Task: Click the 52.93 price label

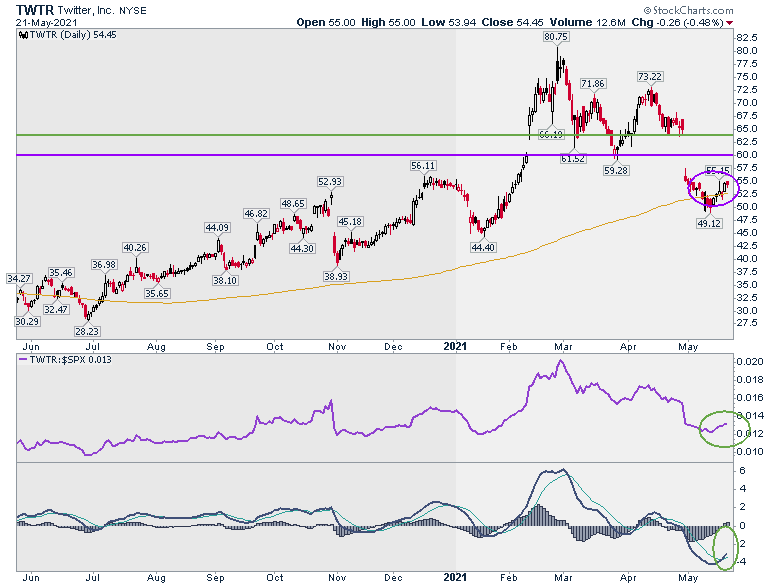Action: tap(330, 182)
